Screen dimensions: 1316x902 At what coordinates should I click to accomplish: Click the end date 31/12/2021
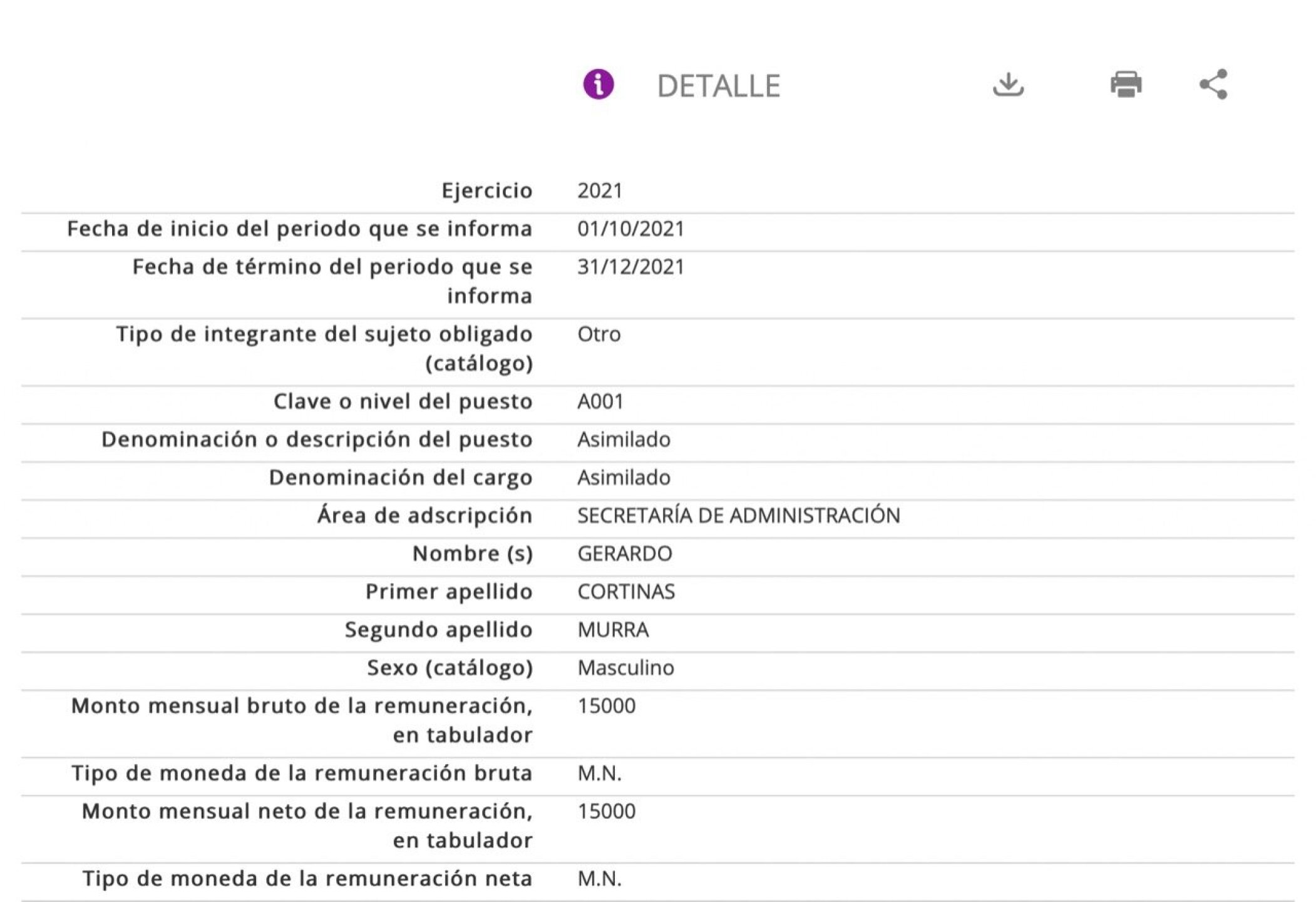[x=630, y=267]
